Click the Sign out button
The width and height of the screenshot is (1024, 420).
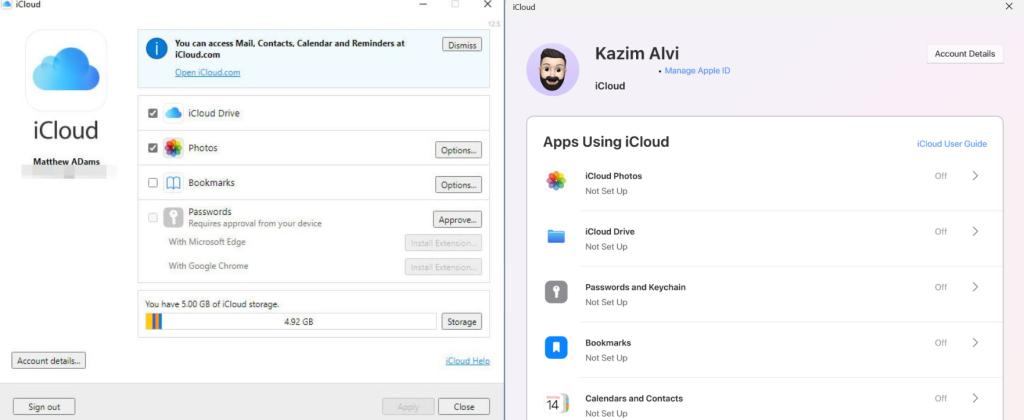point(44,406)
